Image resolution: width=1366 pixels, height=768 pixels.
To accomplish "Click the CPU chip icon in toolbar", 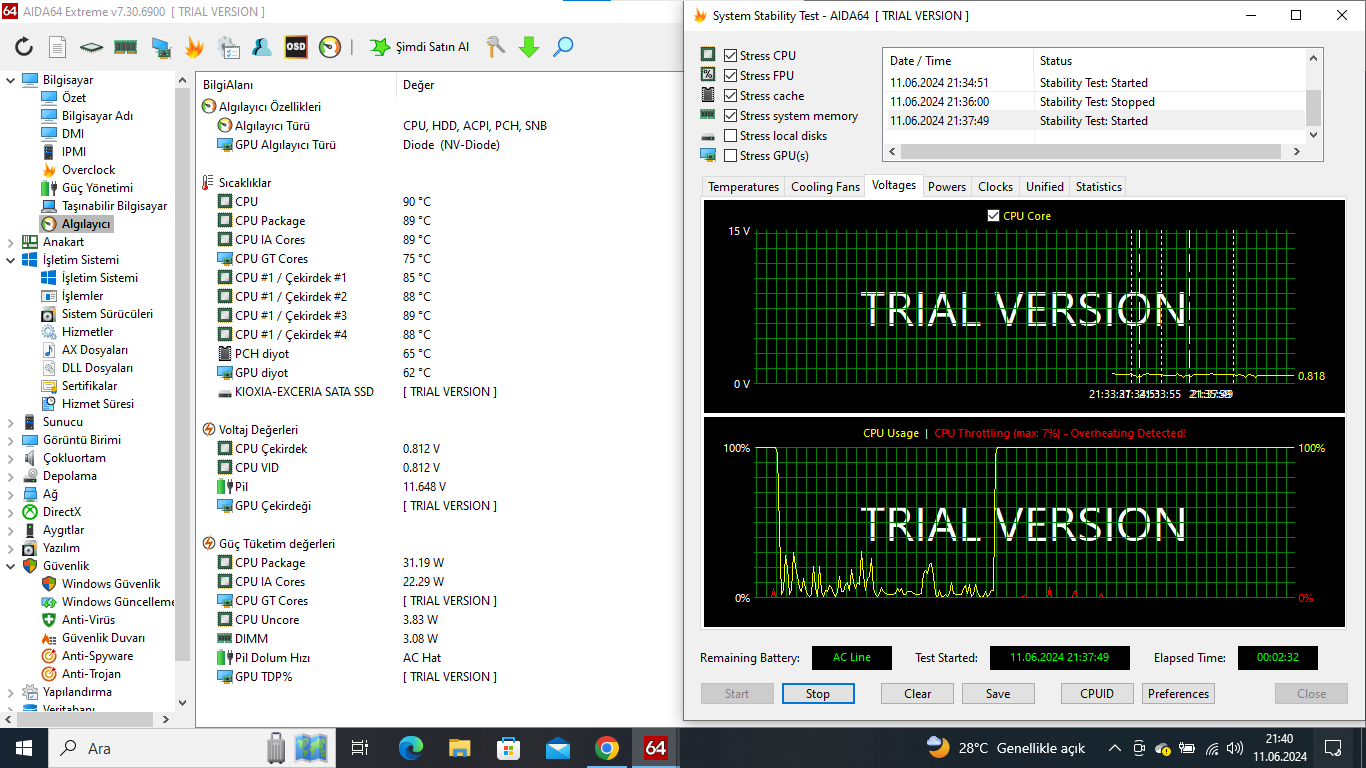I will click(92, 47).
